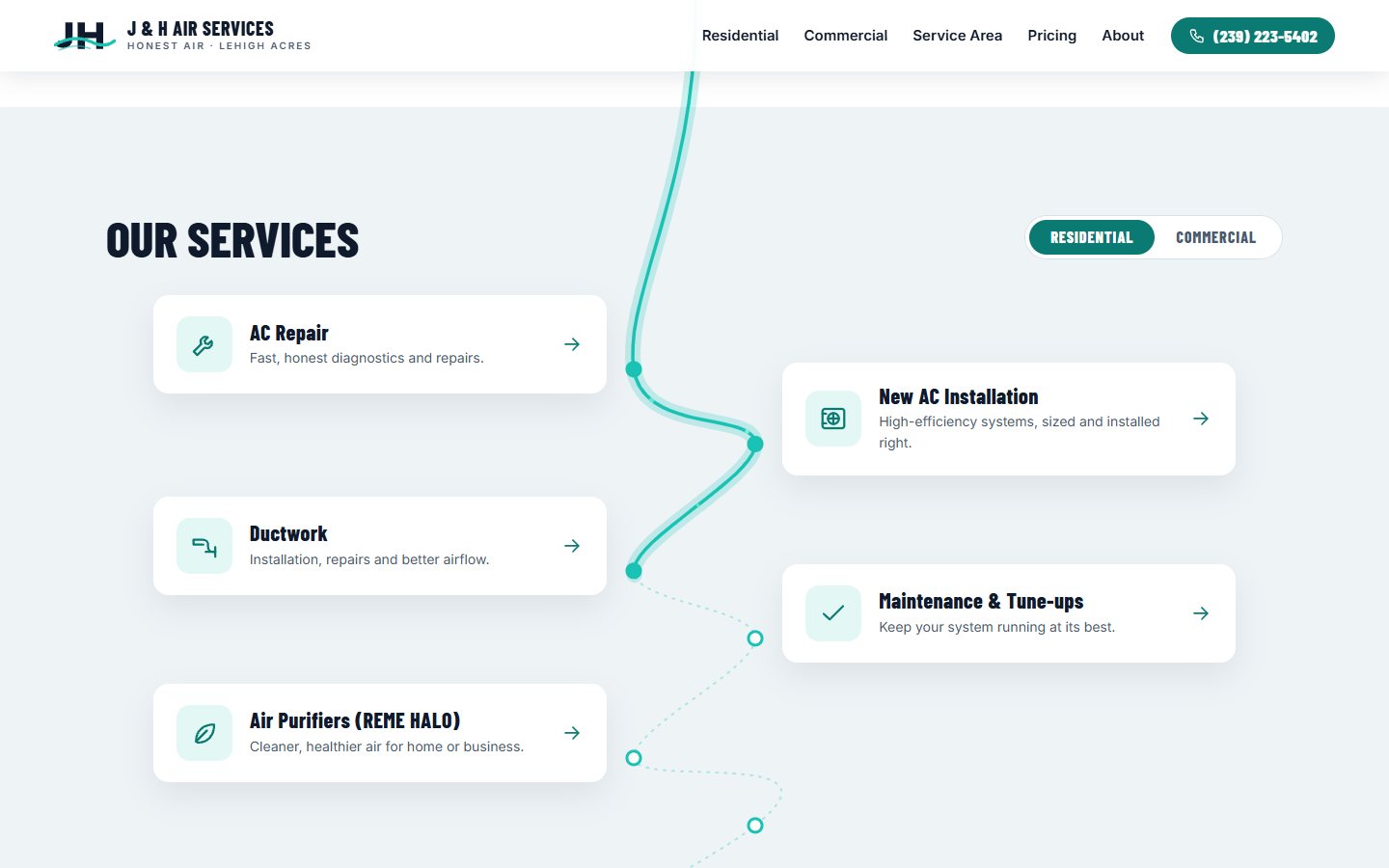Click the "HONEST AIR · LEHIGH ACRES" tagline

(x=219, y=45)
